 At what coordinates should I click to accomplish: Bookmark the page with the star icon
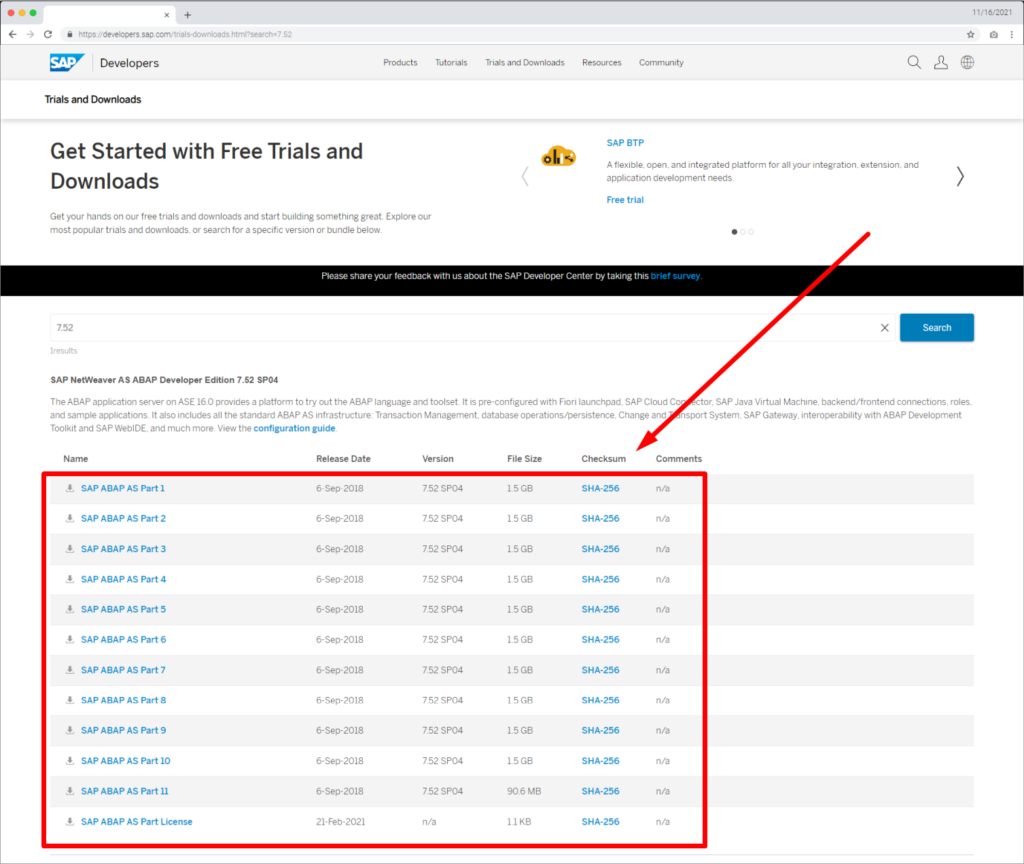pos(970,35)
